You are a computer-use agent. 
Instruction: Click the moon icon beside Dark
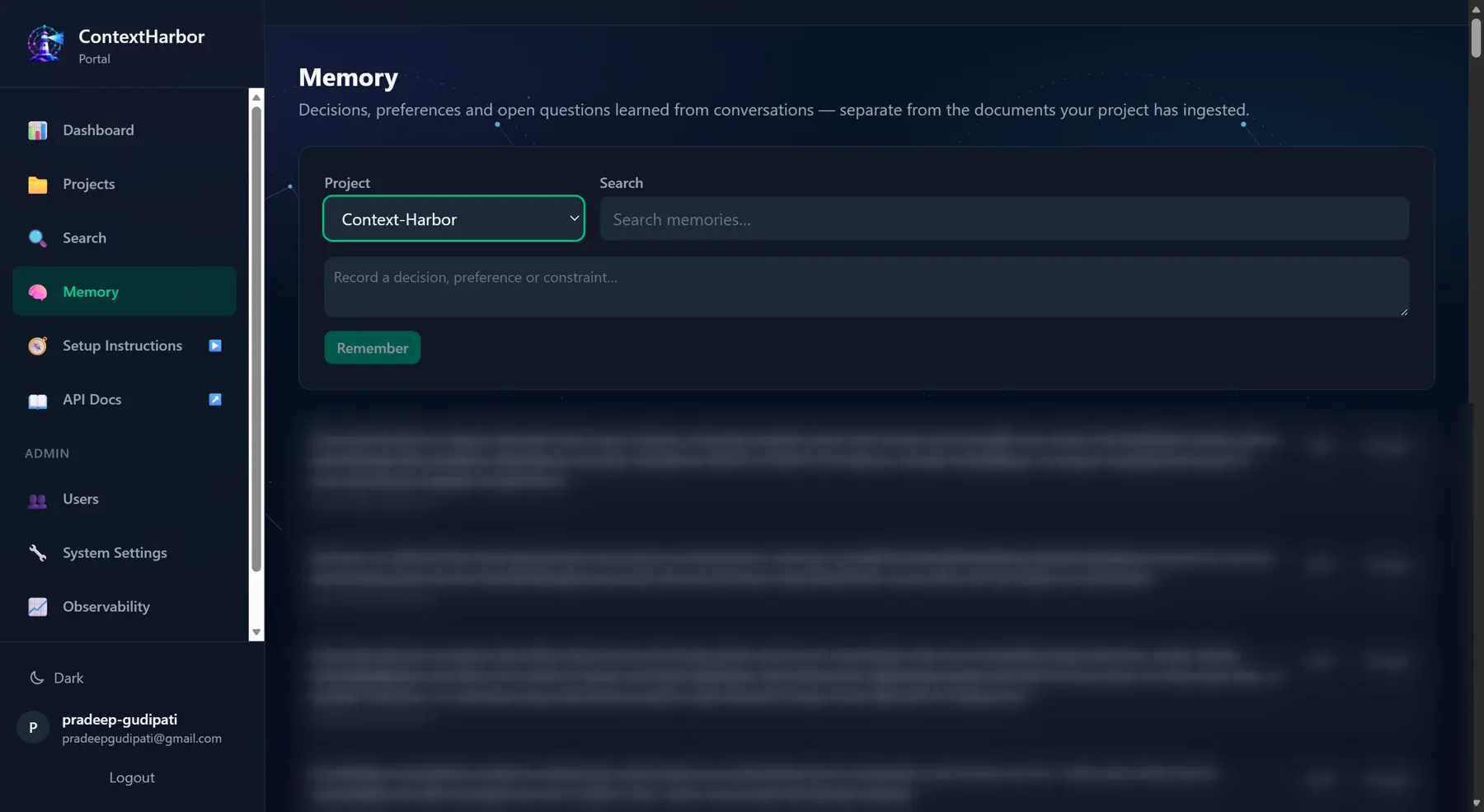pos(37,678)
